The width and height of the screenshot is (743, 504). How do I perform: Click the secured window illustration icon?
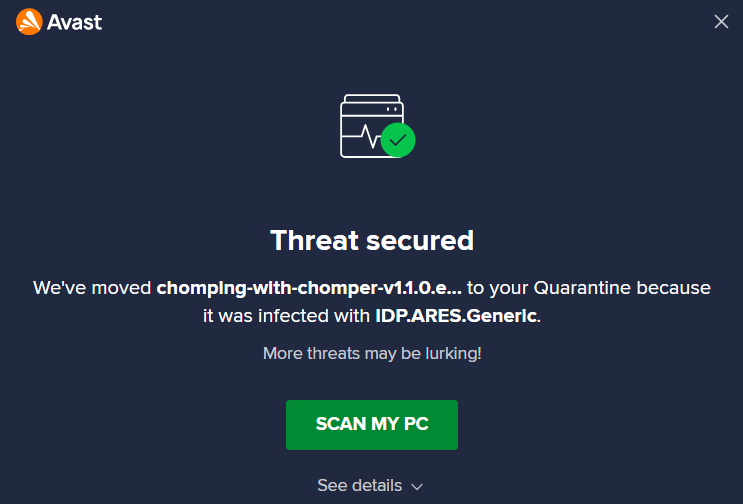click(x=369, y=126)
